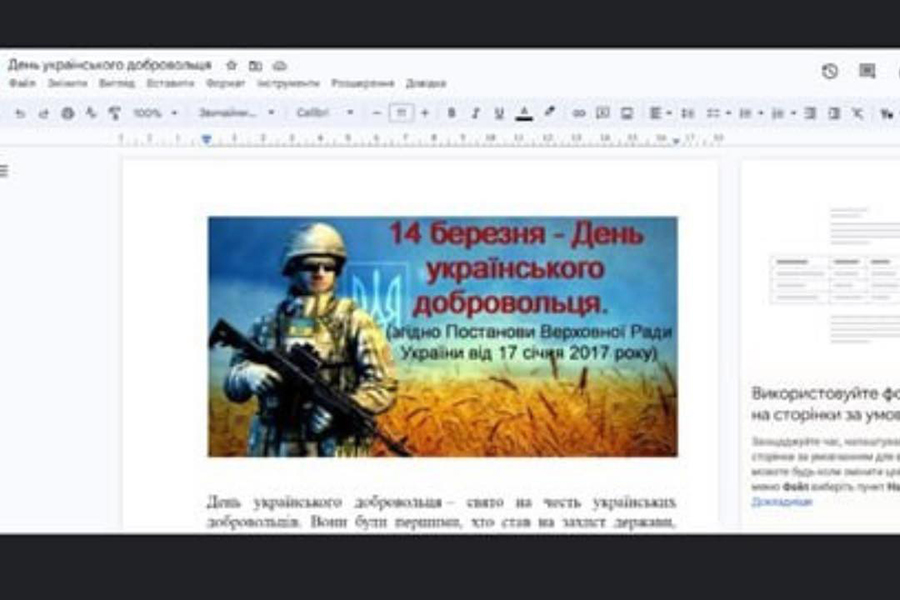Select the soldier banner image in document
This screenshot has width=900, height=600.
point(442,336)
